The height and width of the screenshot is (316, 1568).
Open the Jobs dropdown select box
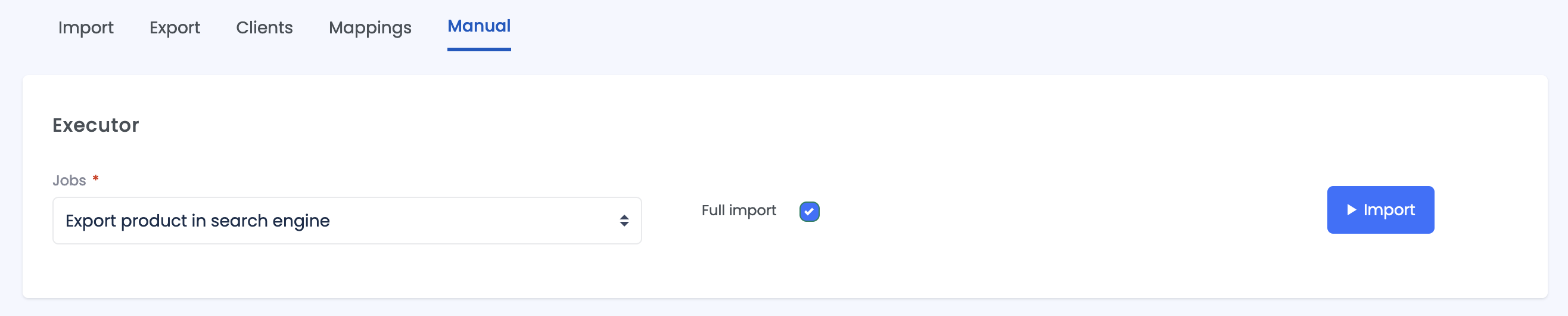point(347,221)
